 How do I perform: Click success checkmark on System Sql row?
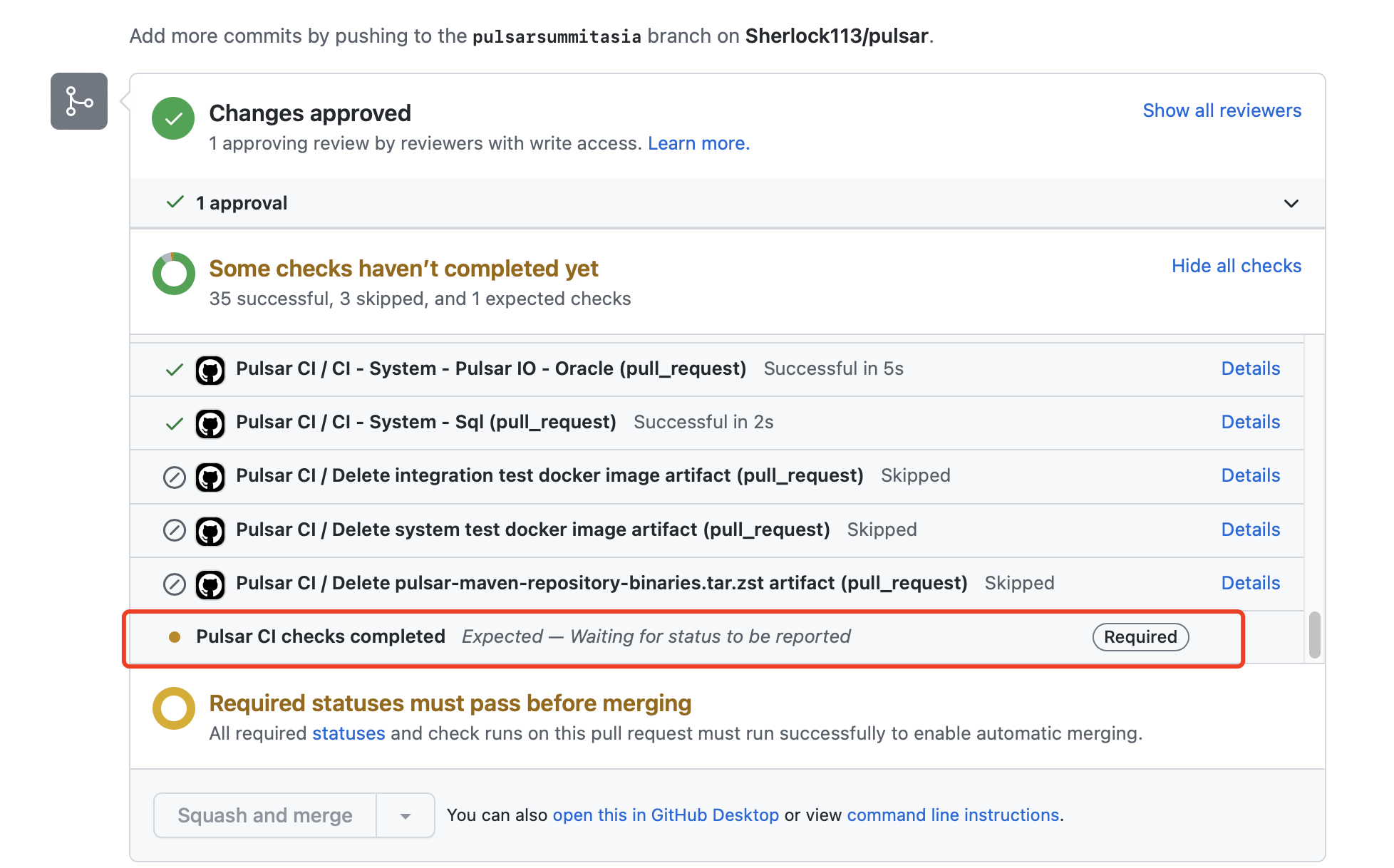(x=175, y=423)
